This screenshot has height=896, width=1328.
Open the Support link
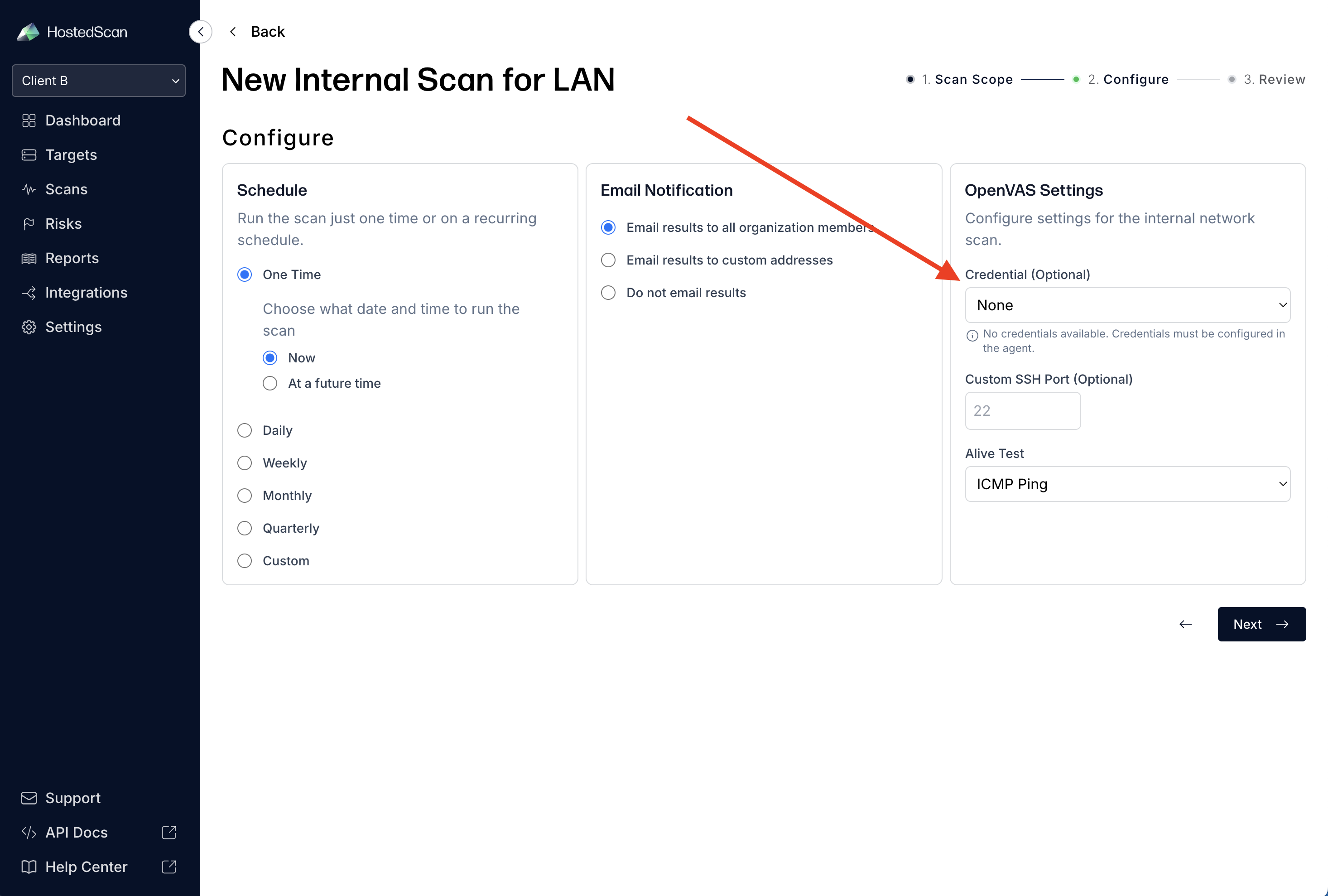pos(72,798)
